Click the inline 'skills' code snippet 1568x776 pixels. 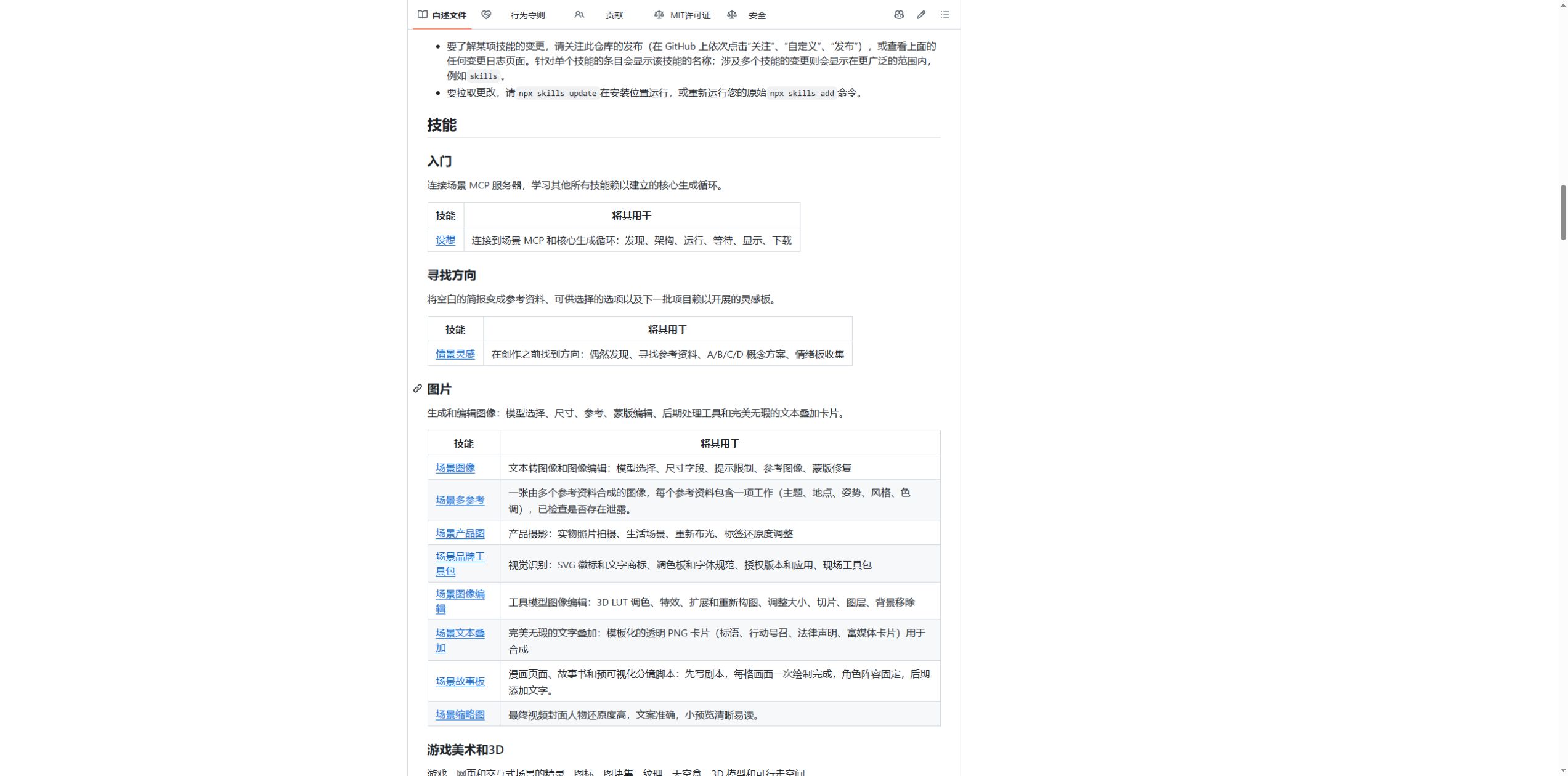coord(483,76)
